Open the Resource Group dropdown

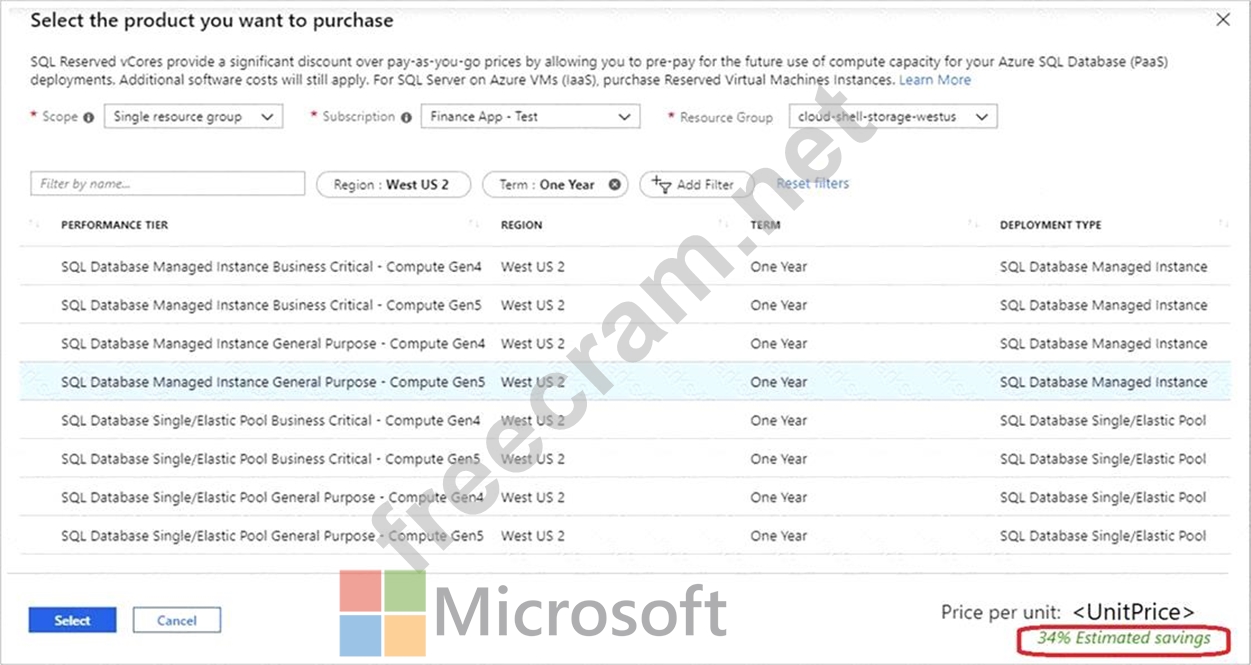tap(892, 117)
